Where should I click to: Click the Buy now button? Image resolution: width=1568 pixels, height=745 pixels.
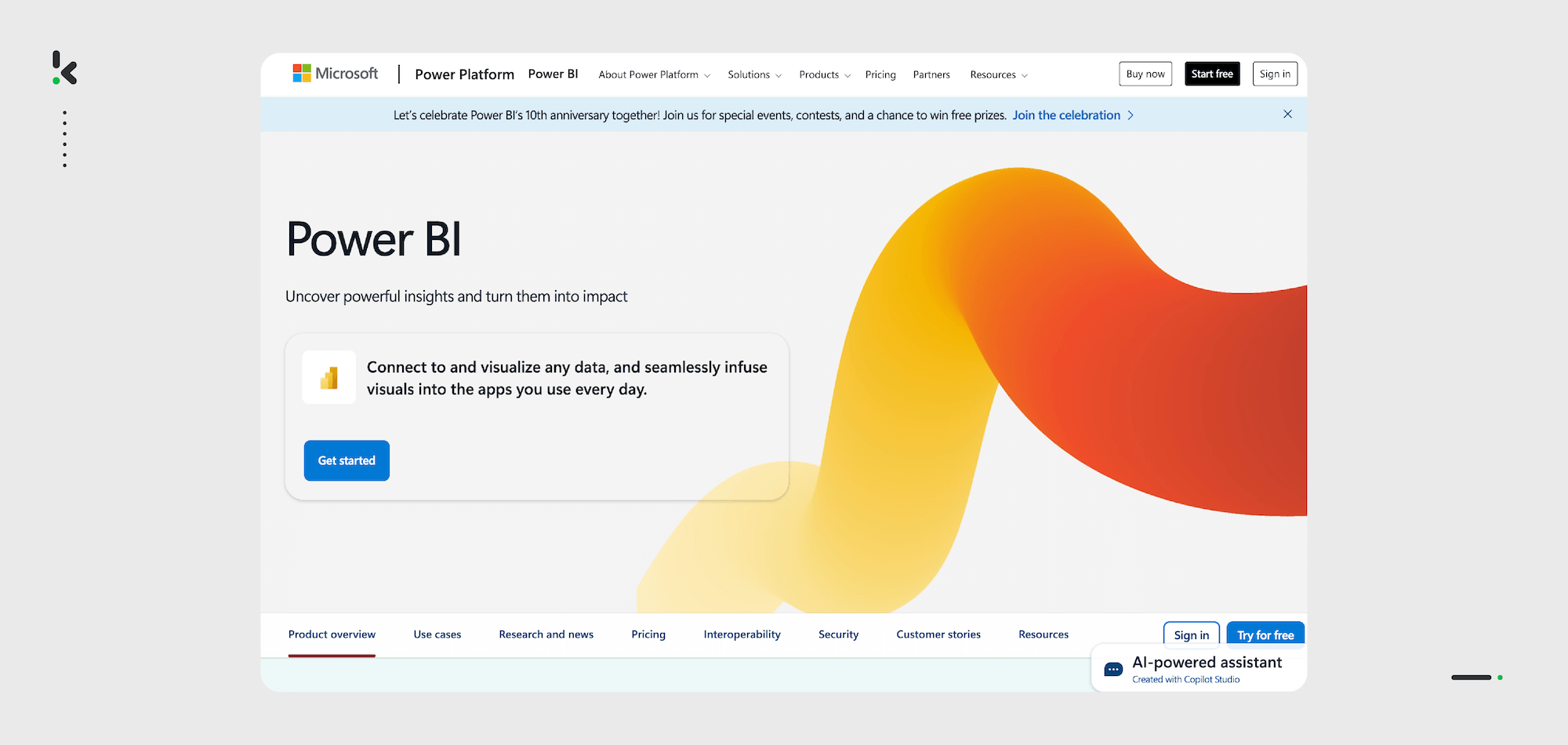click(1145, 74)
